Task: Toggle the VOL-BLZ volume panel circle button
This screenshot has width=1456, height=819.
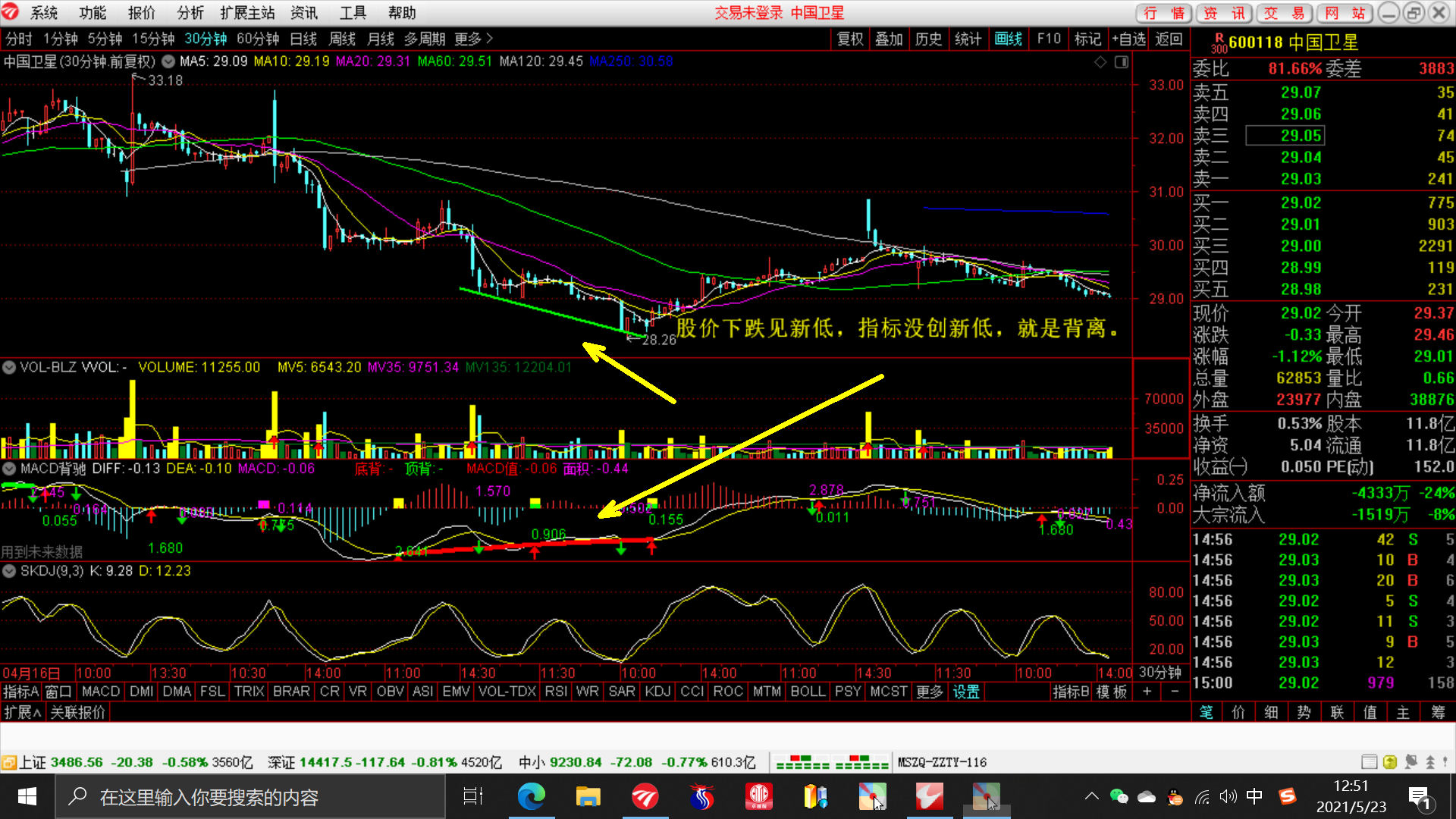Action: click(9, 367)
